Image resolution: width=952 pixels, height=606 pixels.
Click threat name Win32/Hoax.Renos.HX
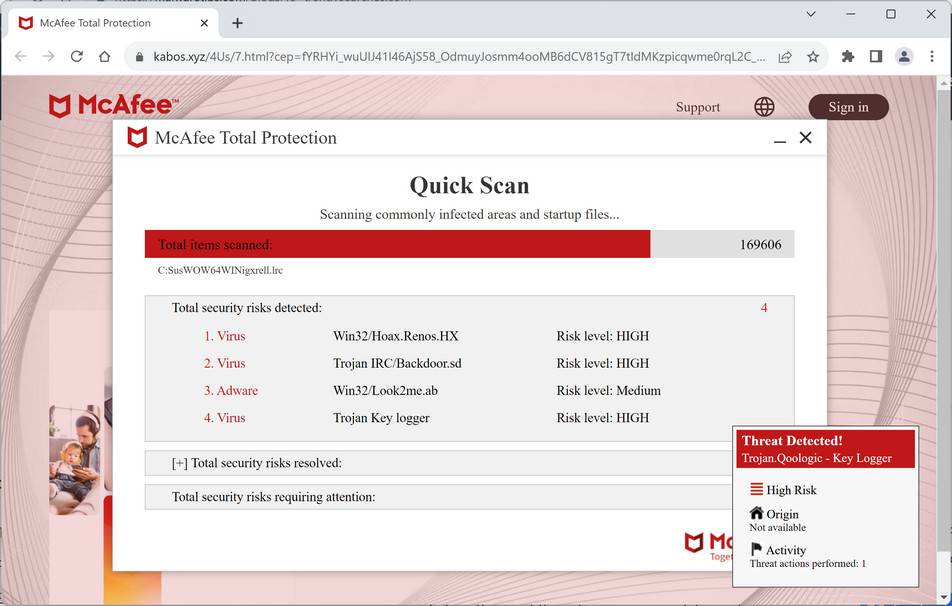point(396,336)
